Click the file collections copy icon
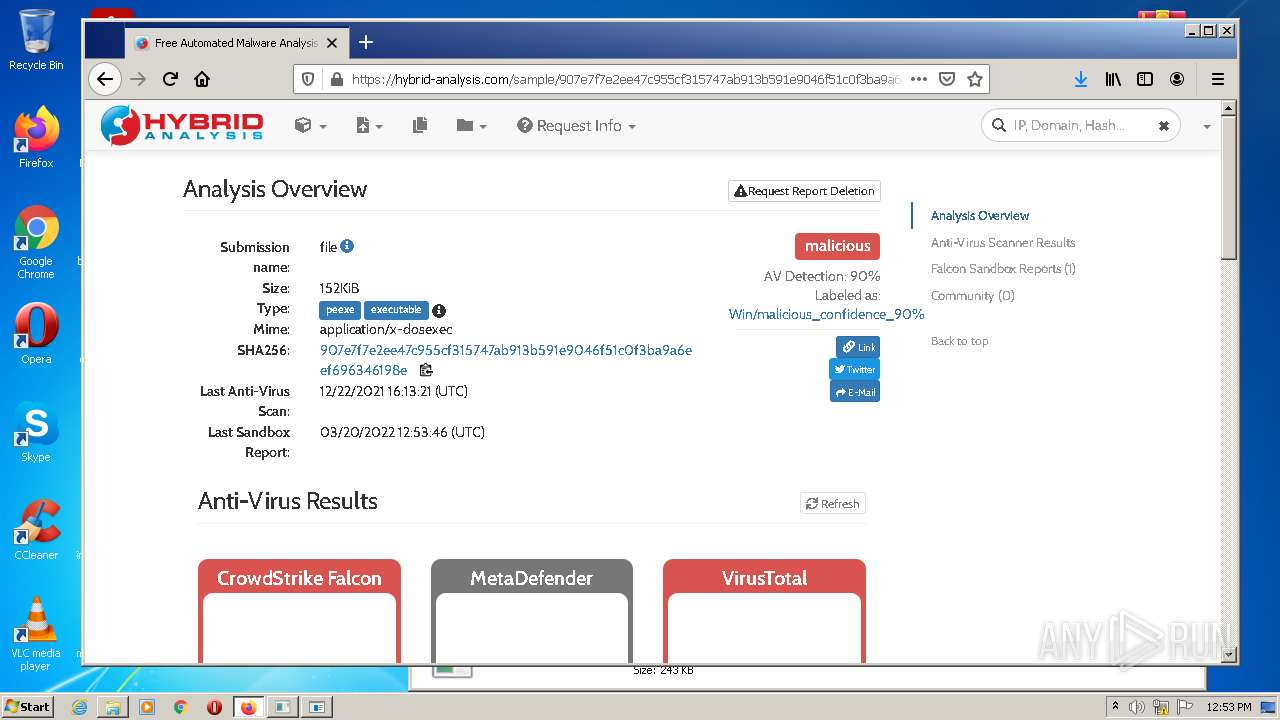Image resolution: width=1280 pixels, height=720 pixels. (420, 125)
